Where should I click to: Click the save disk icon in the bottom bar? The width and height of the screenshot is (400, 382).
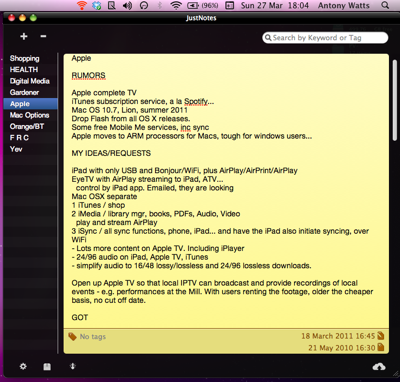coord(47,367)
